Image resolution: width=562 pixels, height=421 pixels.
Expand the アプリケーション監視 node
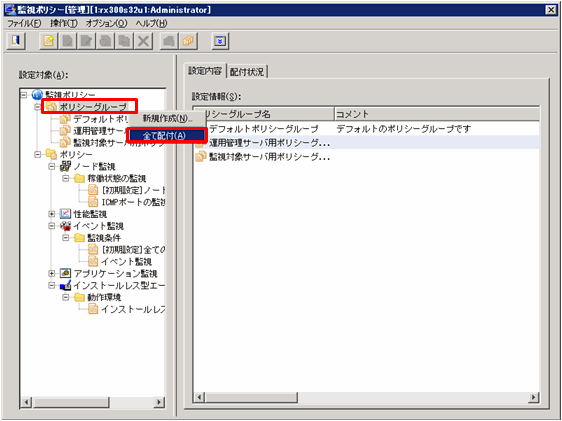click(52, 273)
